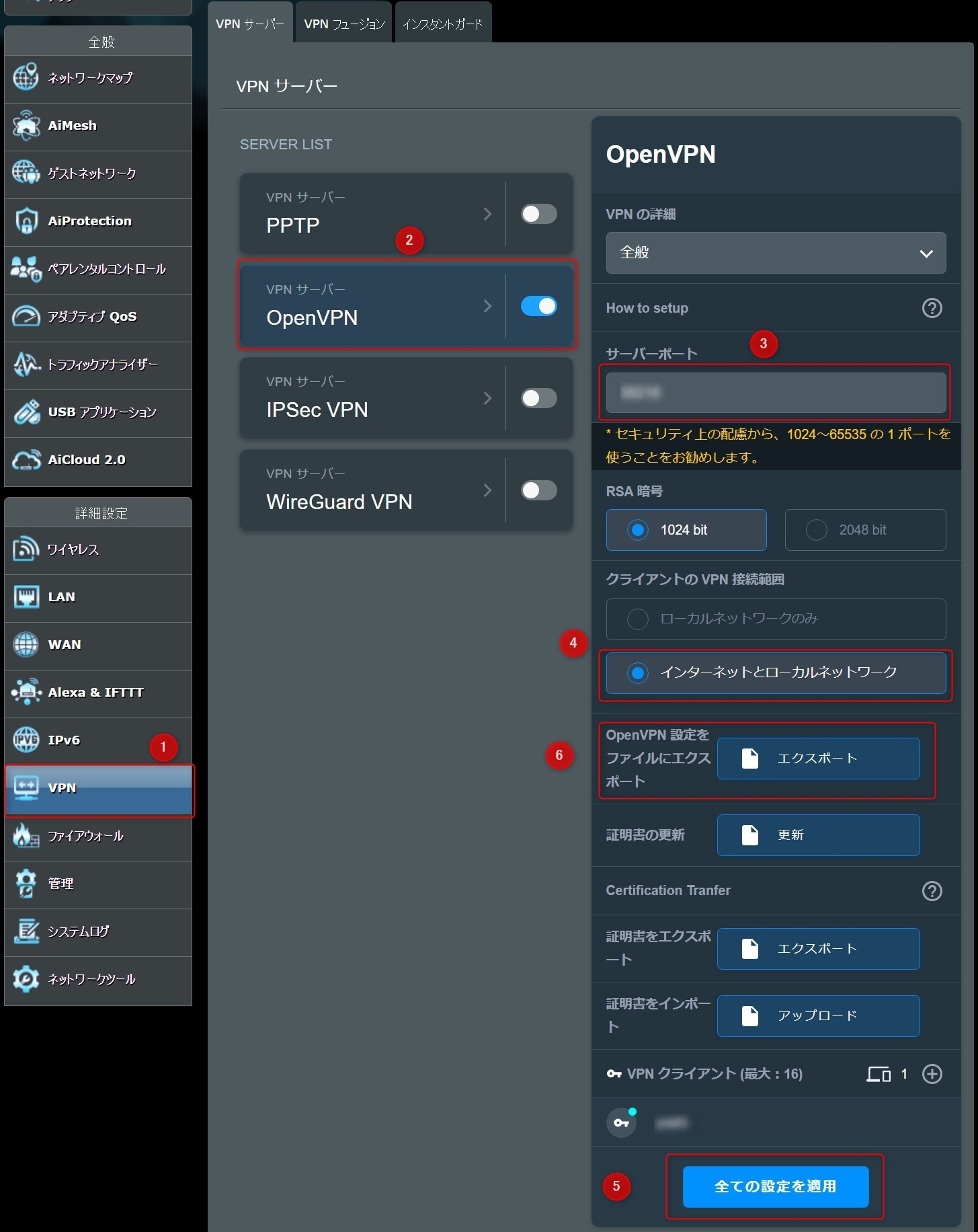Click the USB アプリケーション icon
The width and height of the screenshot is (978, 1232).
(26, 412)
